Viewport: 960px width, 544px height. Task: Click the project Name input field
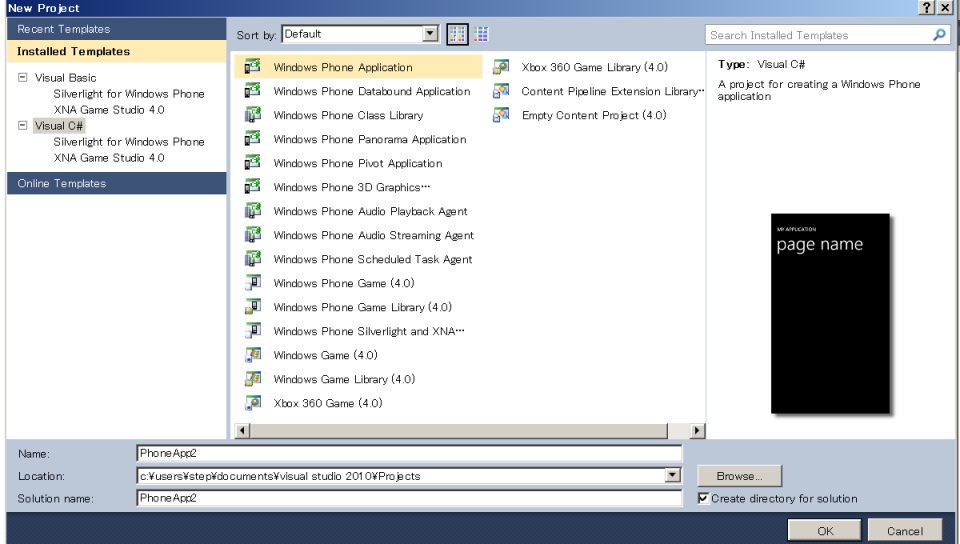tap(409, 453)
